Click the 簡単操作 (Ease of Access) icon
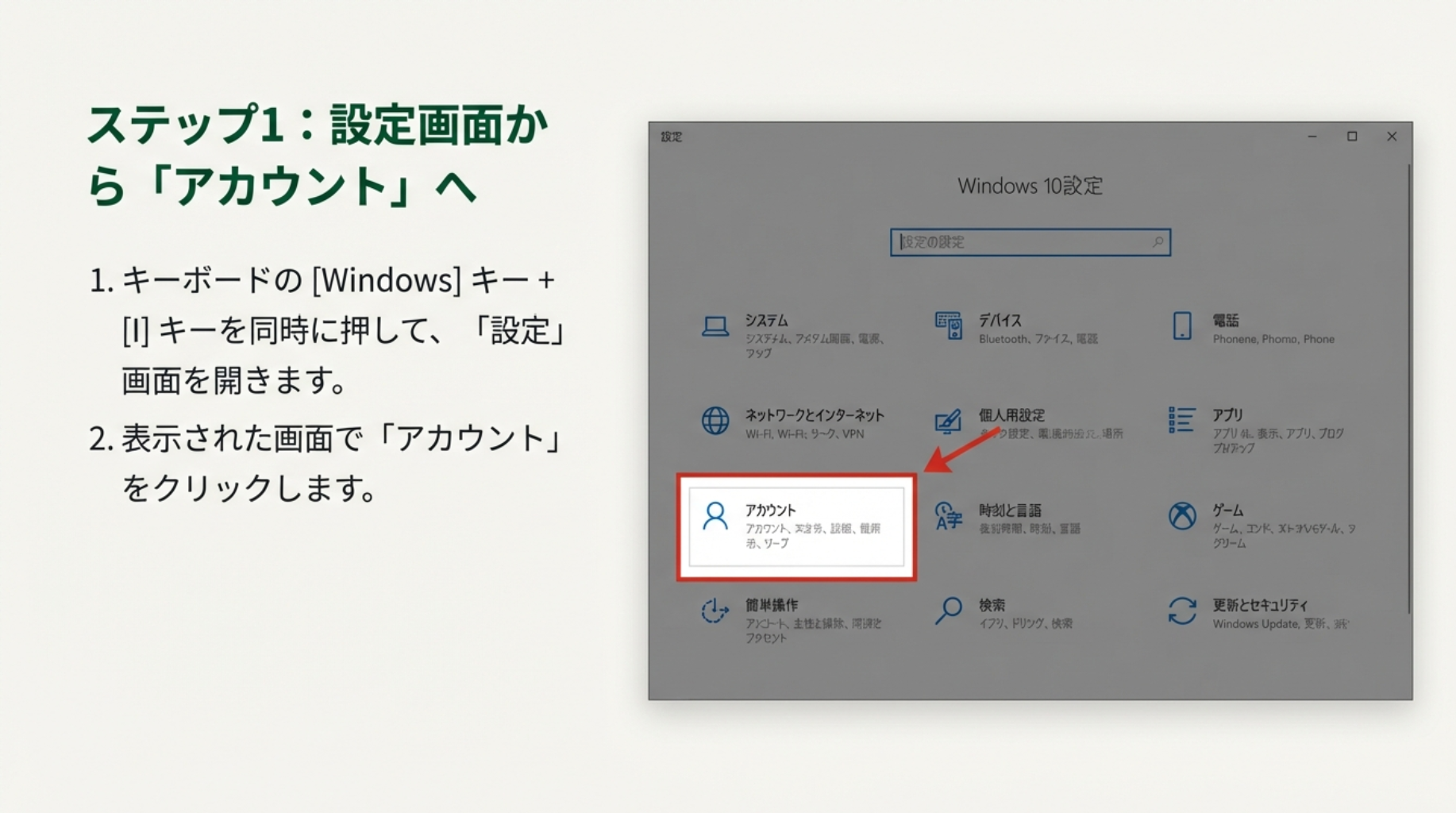This screenshot has width=1456, height=813. point(715,611)
